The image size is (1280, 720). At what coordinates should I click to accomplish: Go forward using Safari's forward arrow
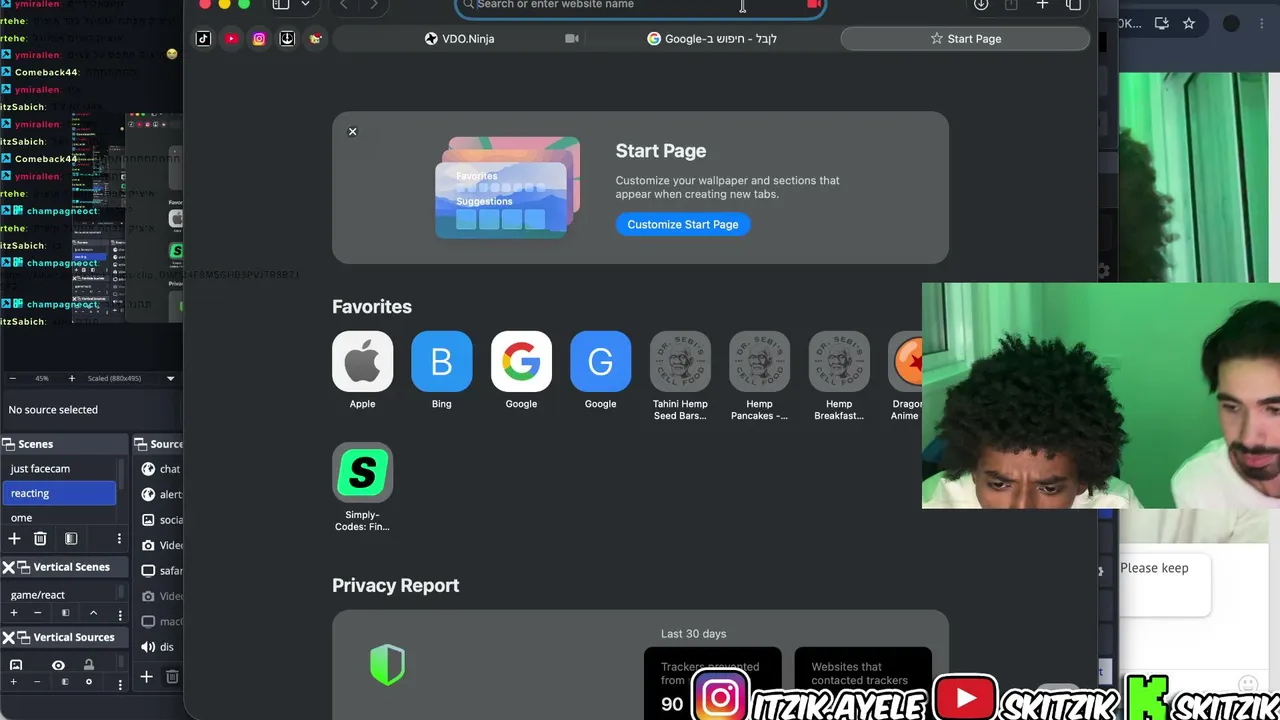click(x=374, y=5)
